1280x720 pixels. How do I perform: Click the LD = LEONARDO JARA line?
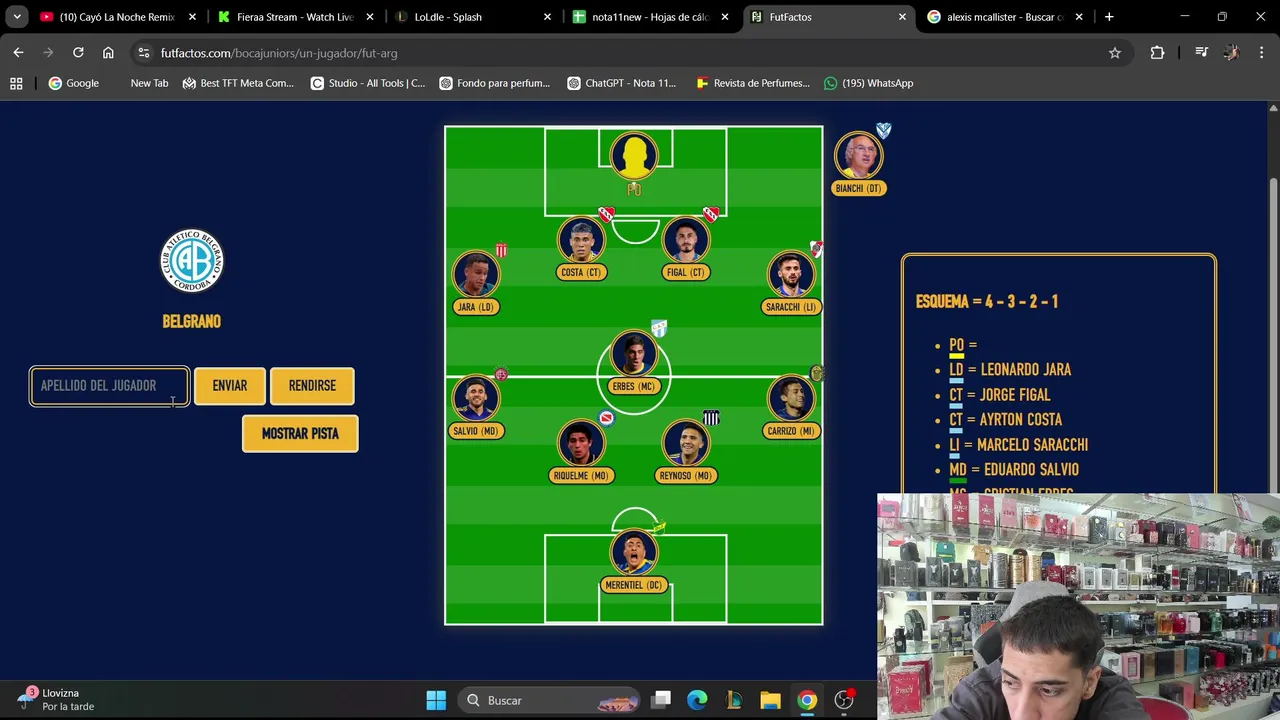coord(1010,370)
